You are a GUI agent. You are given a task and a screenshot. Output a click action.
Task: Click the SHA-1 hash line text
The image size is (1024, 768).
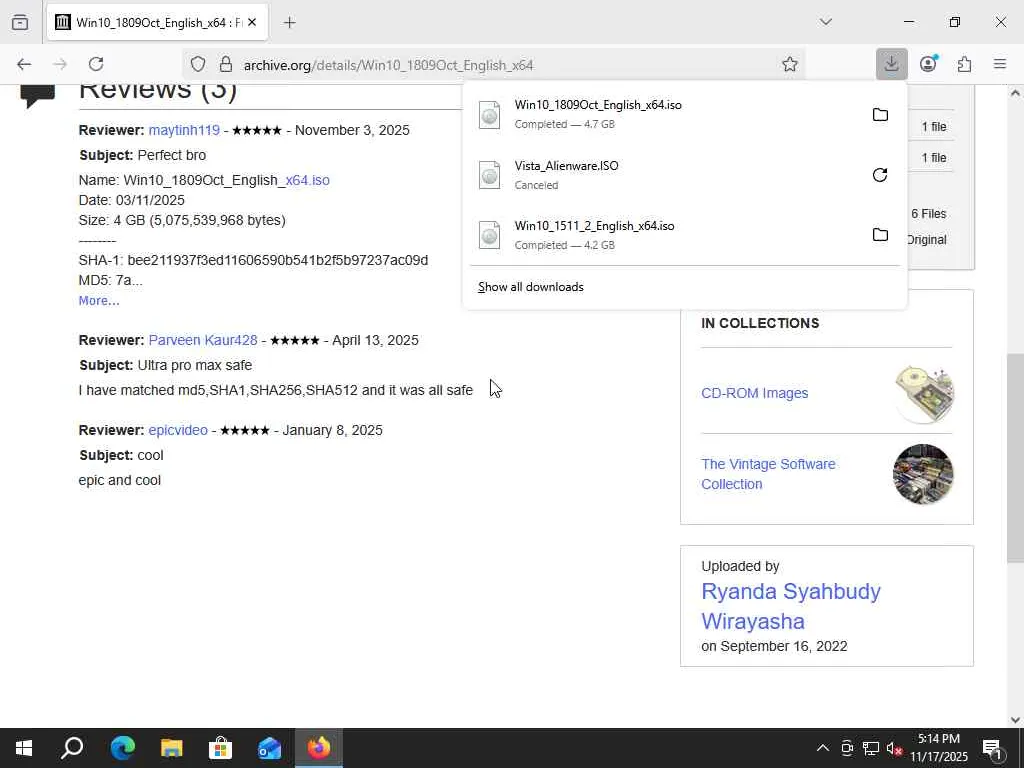point(253,260)
